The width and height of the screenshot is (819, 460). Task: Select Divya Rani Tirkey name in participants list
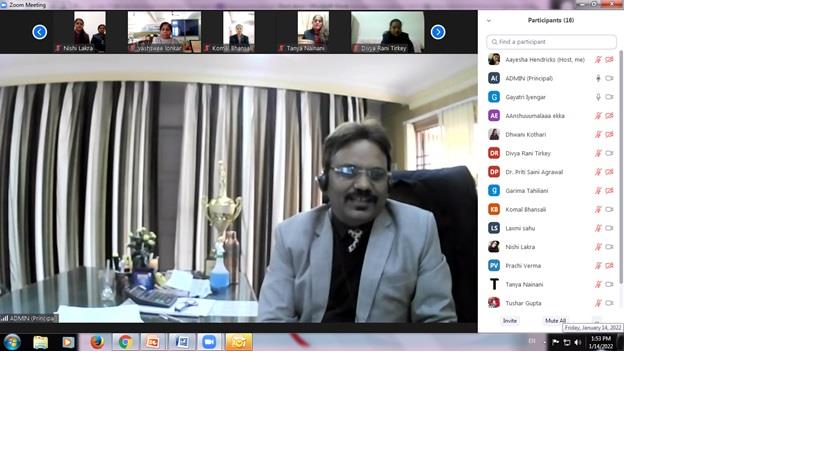tap(528, 154)
